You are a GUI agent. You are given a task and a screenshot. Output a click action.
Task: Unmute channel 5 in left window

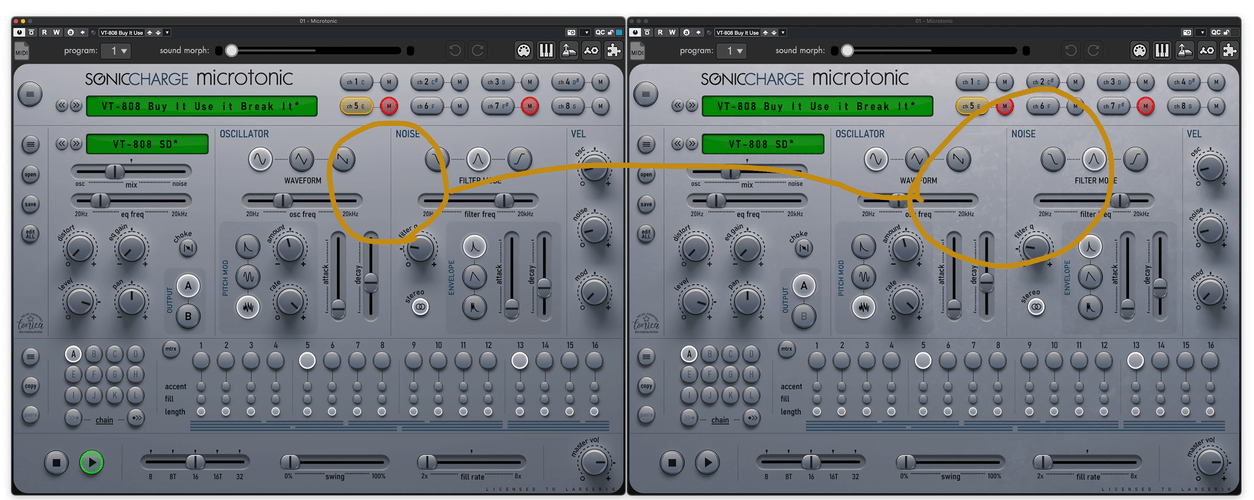click(389, 105)
